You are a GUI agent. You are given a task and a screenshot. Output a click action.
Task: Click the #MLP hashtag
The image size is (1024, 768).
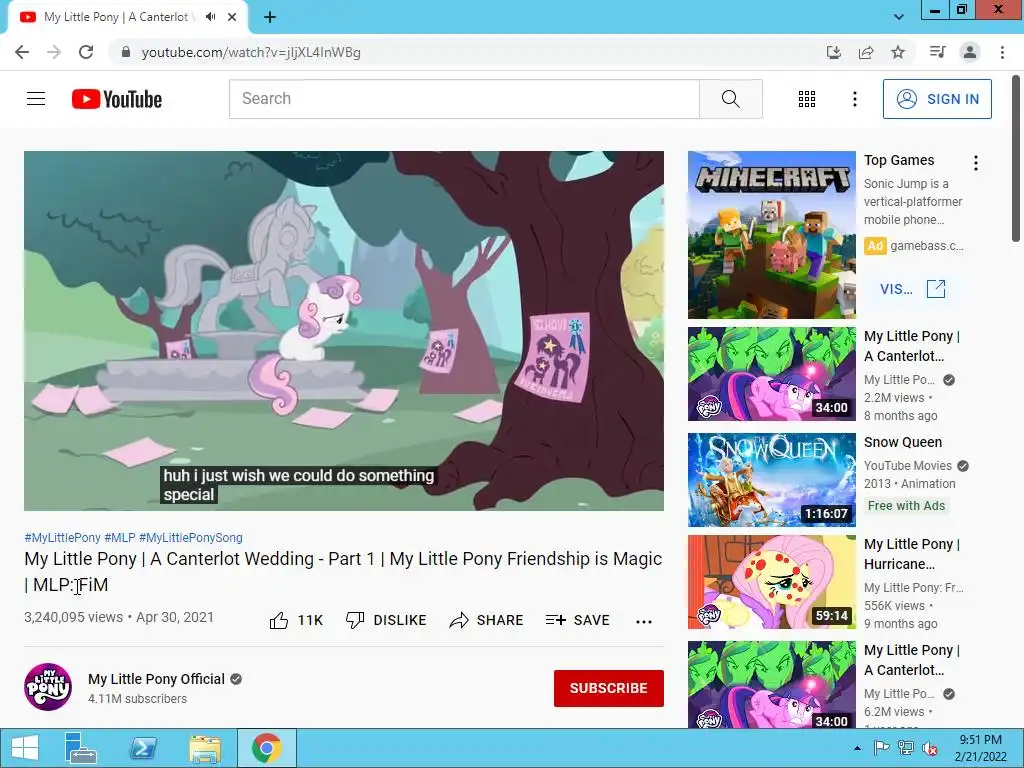pyautogui.click(x=120, y=537)
